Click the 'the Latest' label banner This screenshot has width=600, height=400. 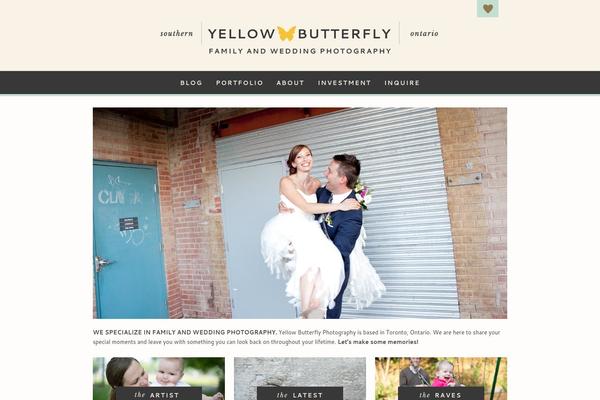tap(300, 394)
